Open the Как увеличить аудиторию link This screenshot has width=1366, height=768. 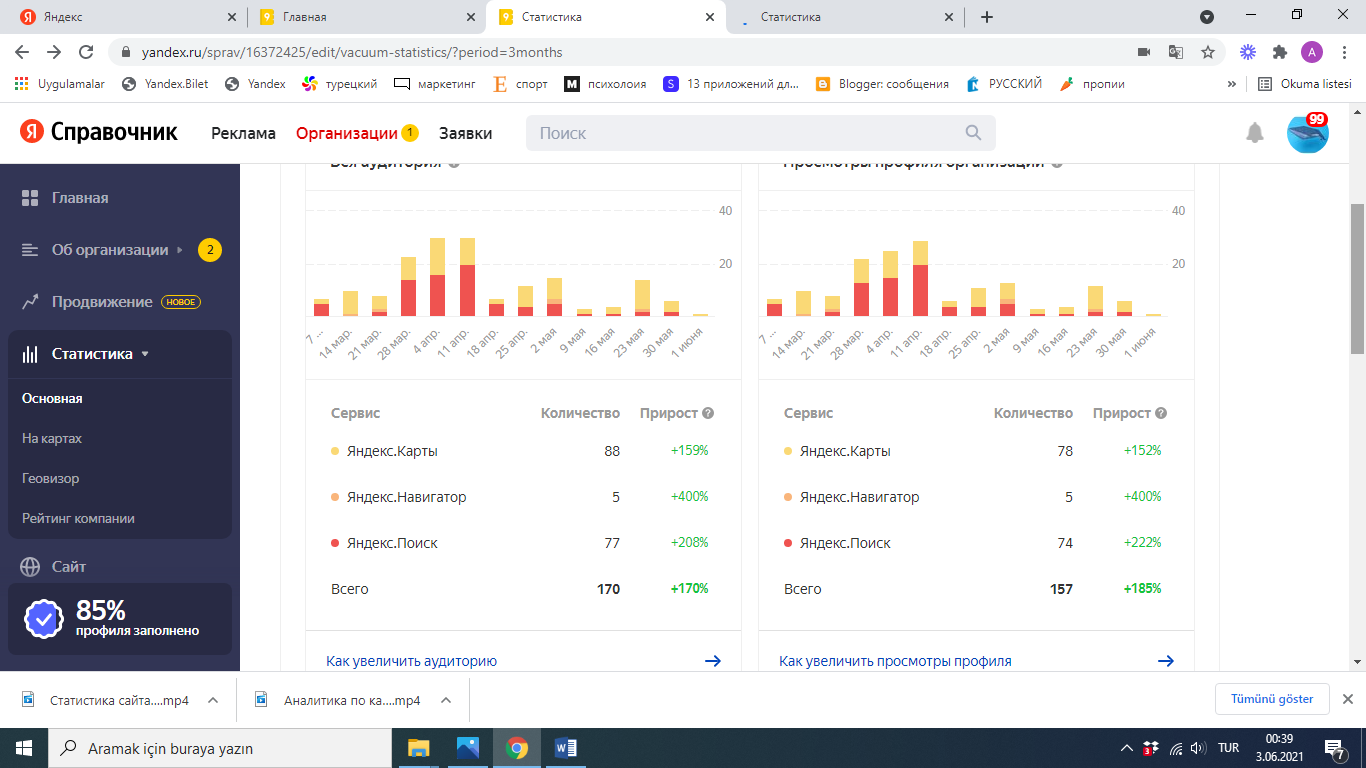pos(412,661)
